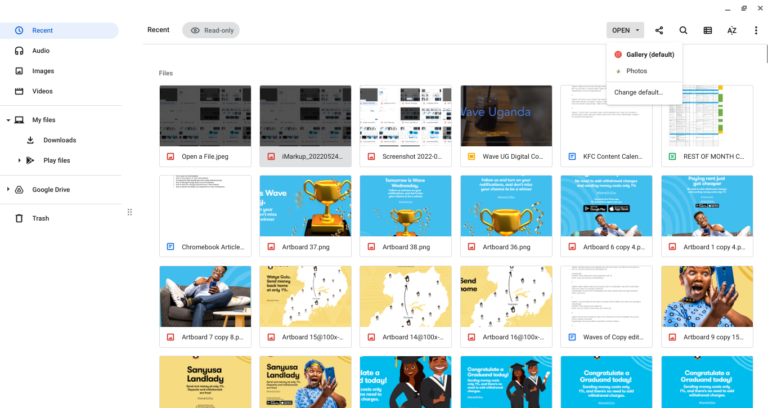Expand the Play files folder arrow
The image size is (768, 408).
[19, 160]
